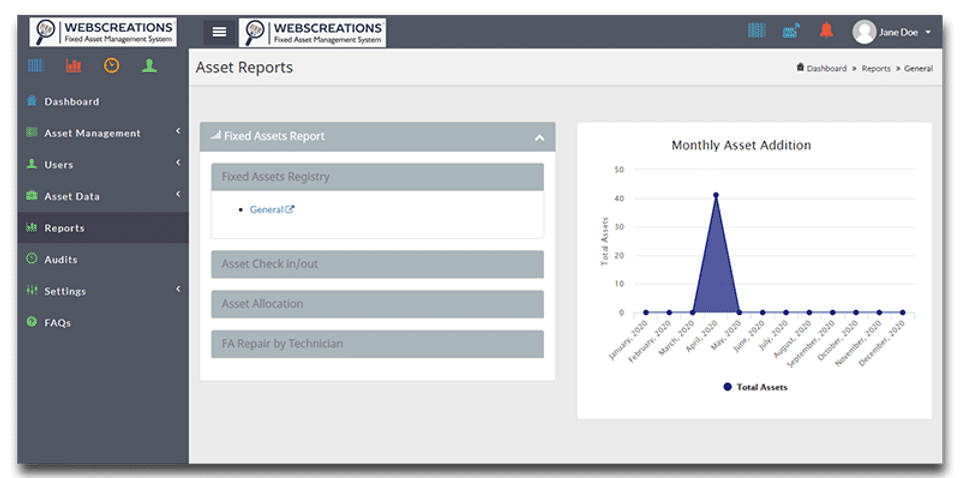Image resolution: width=960 pixels, height=478 pixels.
Task: Expand the Asset Check in/out section
Action: pyautogui.click(x=377, y=264)
